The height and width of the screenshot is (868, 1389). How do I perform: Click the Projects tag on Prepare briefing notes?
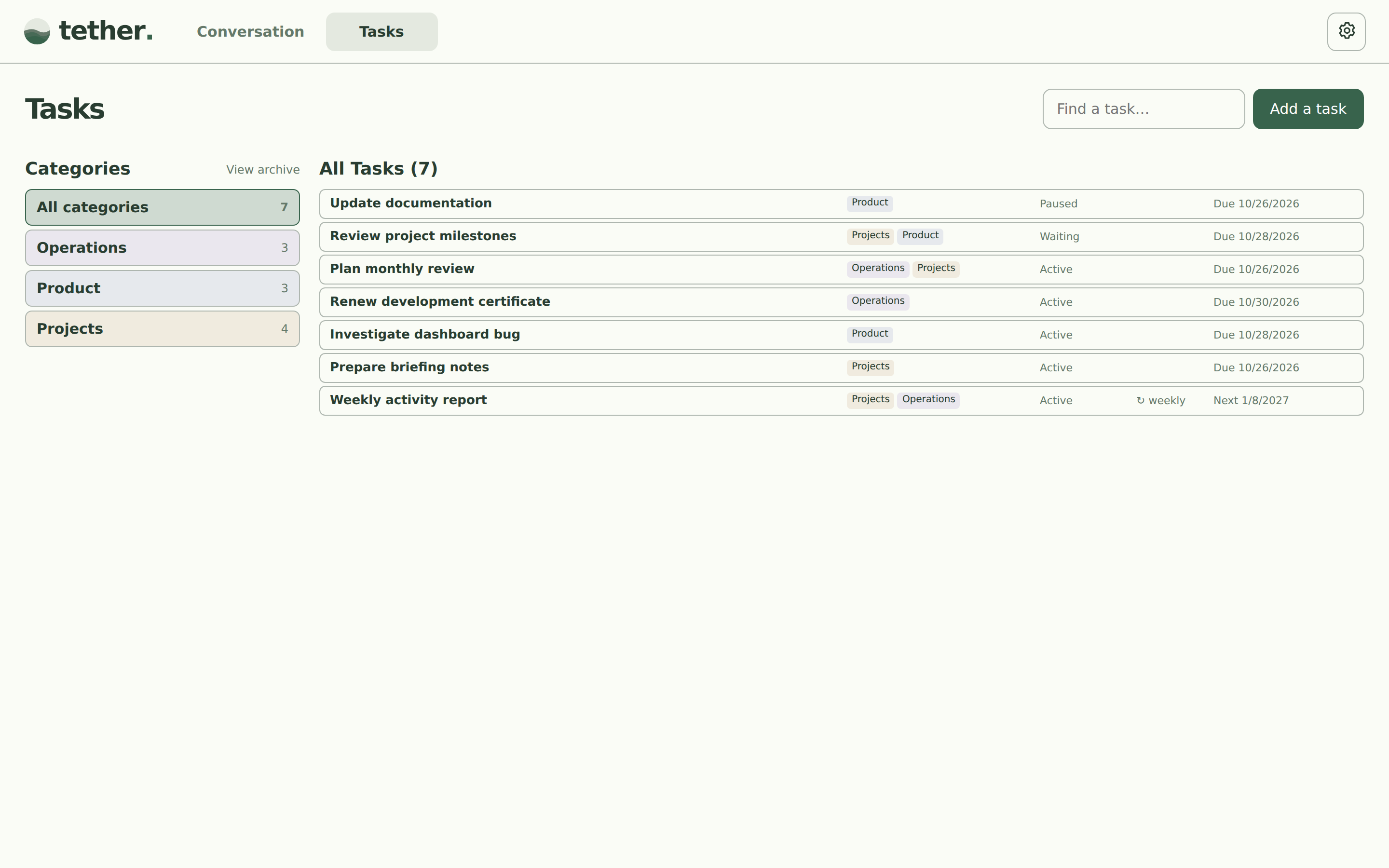(x=870, y=367)
